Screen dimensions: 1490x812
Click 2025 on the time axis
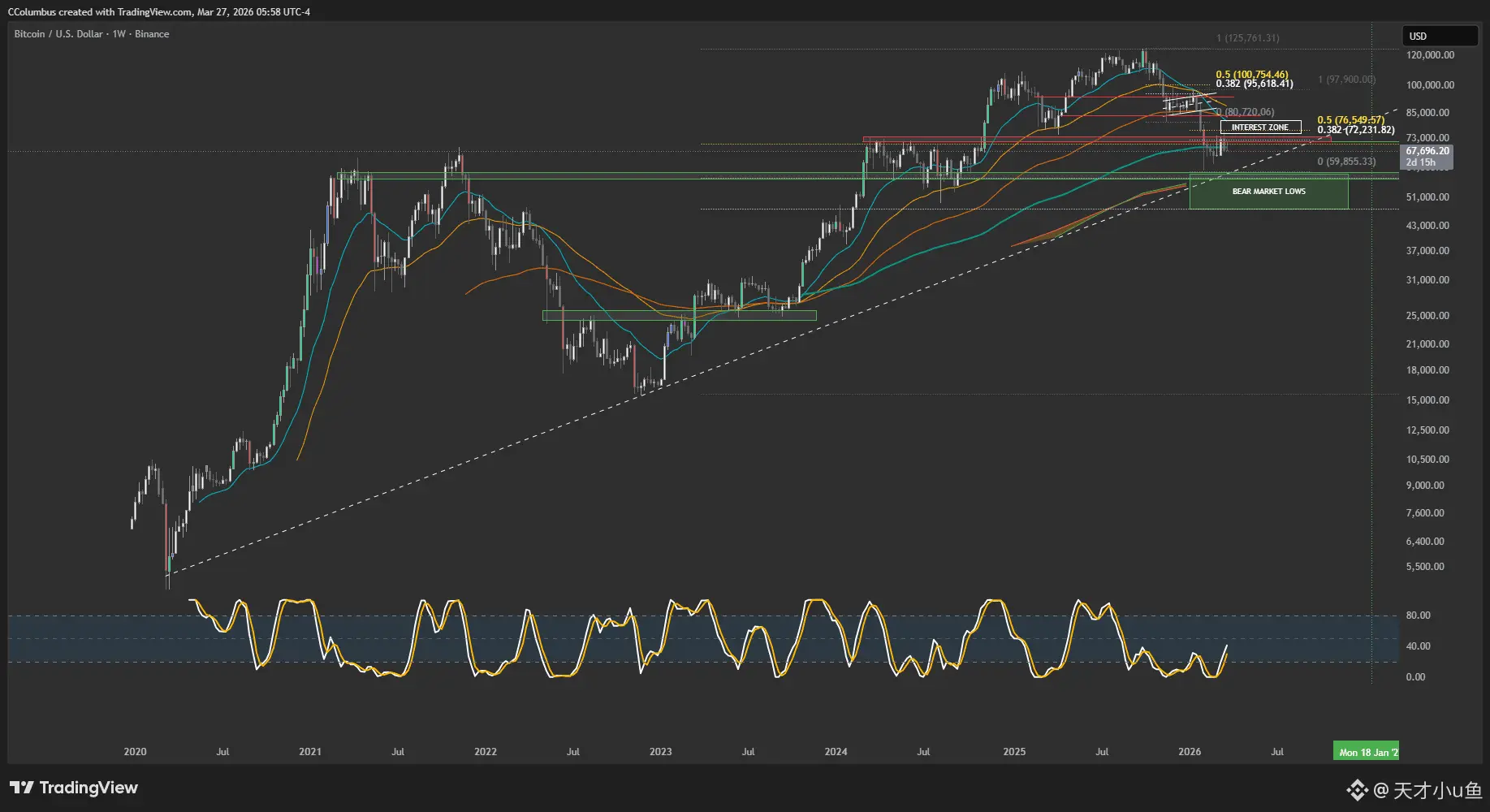[x=1014, y=752]
